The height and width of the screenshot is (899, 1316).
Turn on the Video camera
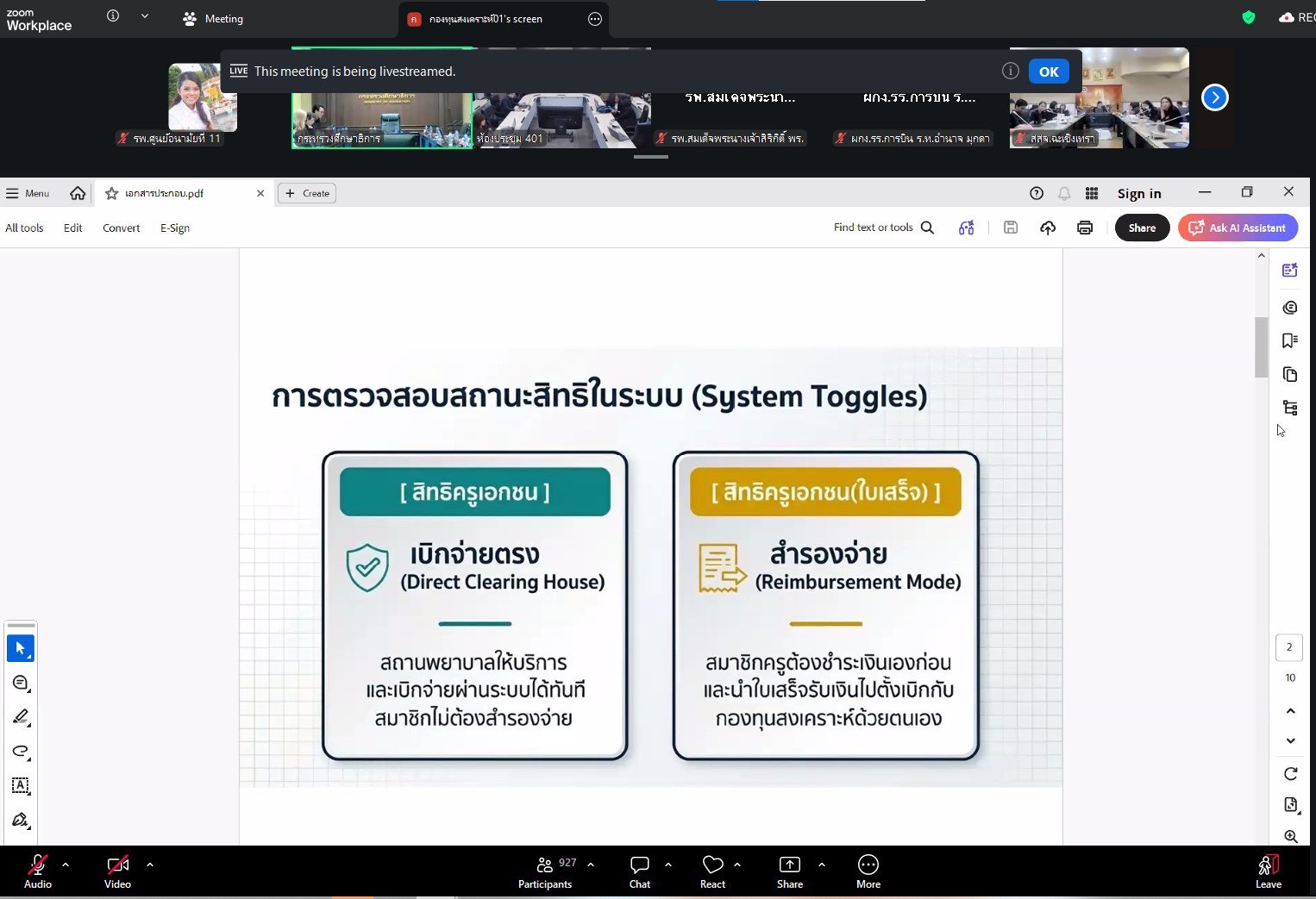117,871
